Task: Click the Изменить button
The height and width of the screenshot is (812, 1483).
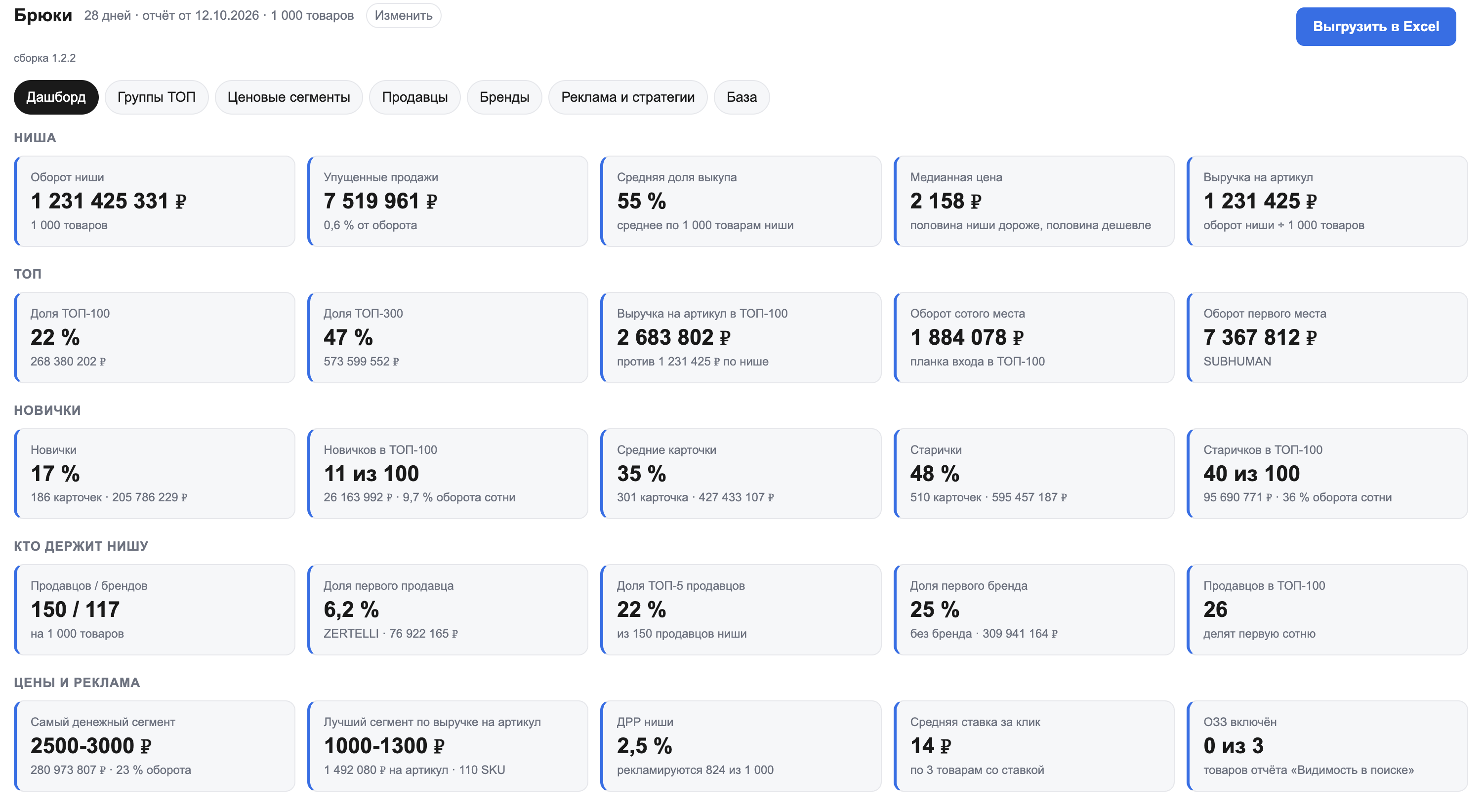Action: coord(403,15)
